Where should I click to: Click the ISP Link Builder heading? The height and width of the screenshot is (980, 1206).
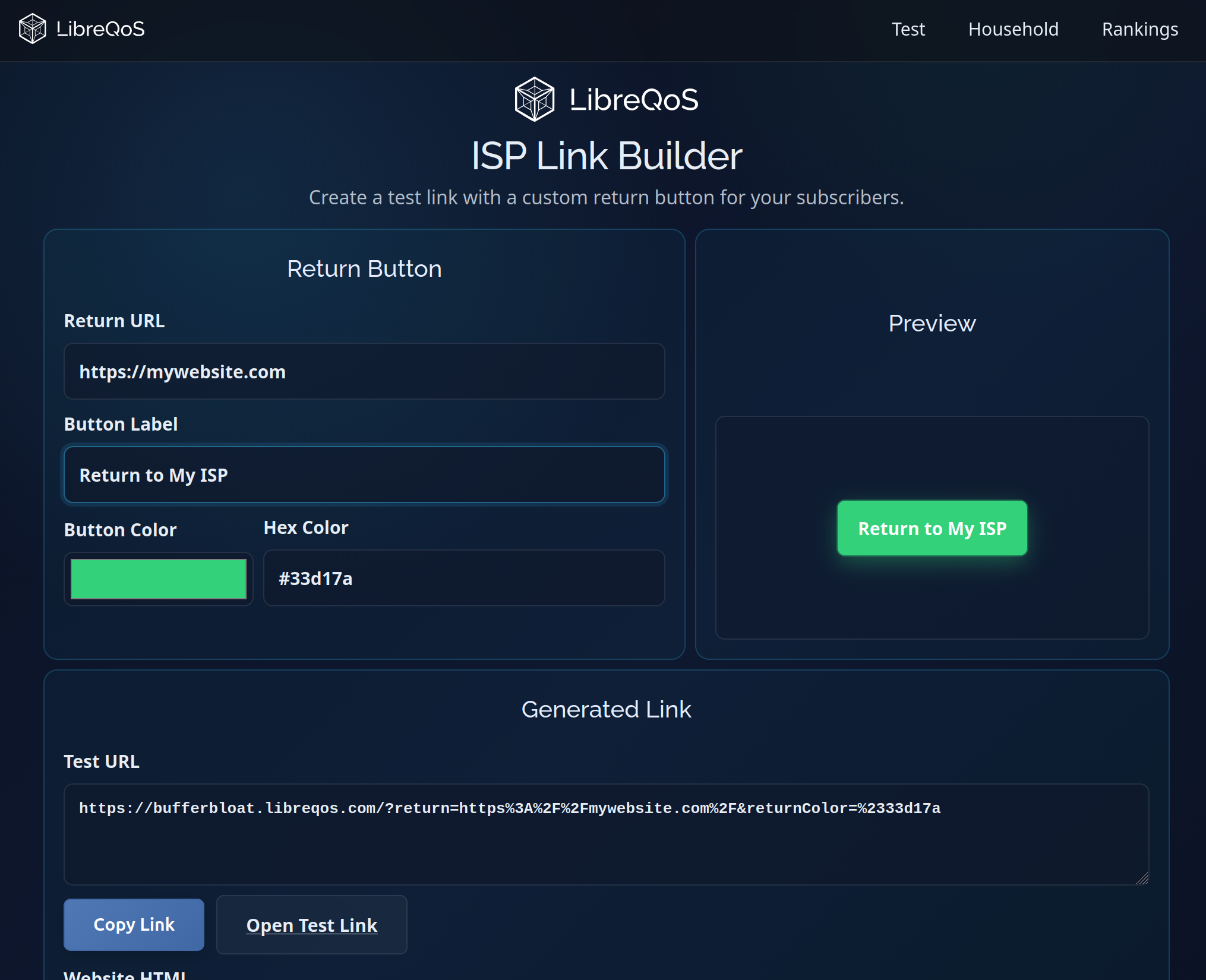pos(607,156)
